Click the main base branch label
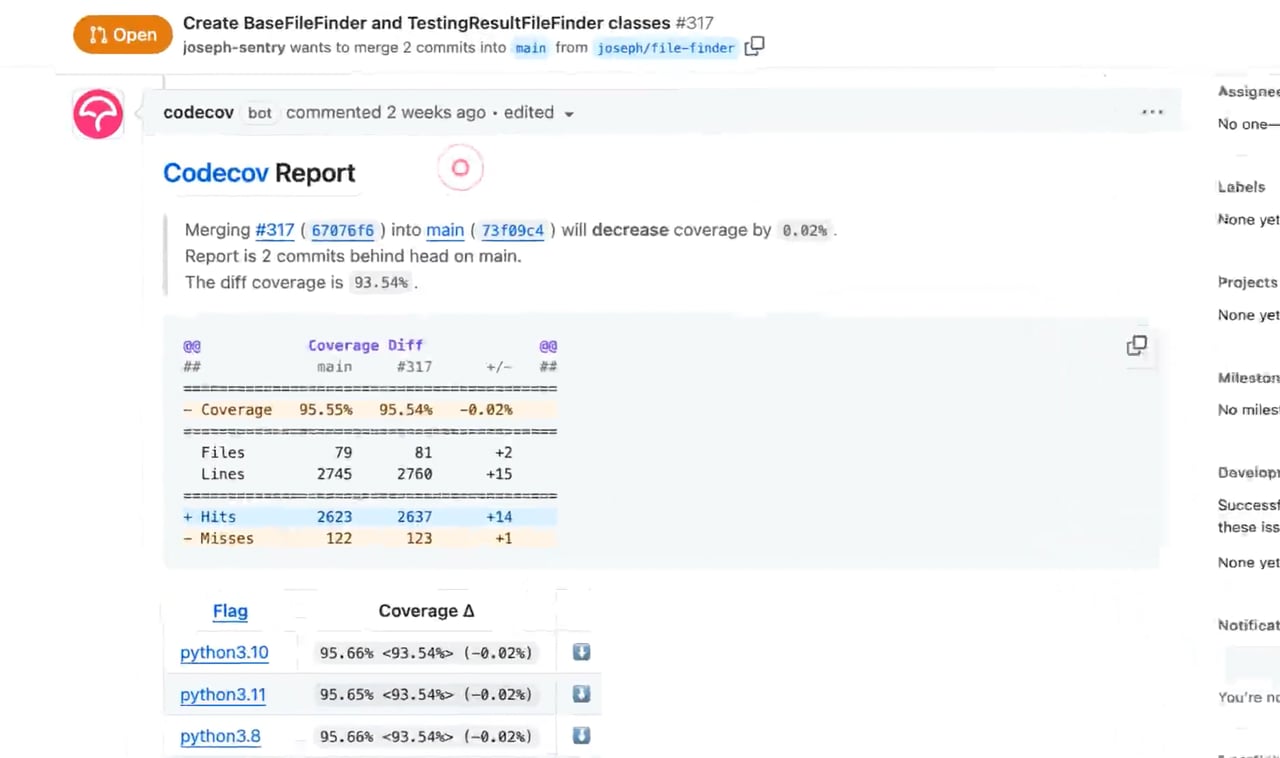Screen dimensions: 1280x758 [531, 48]
